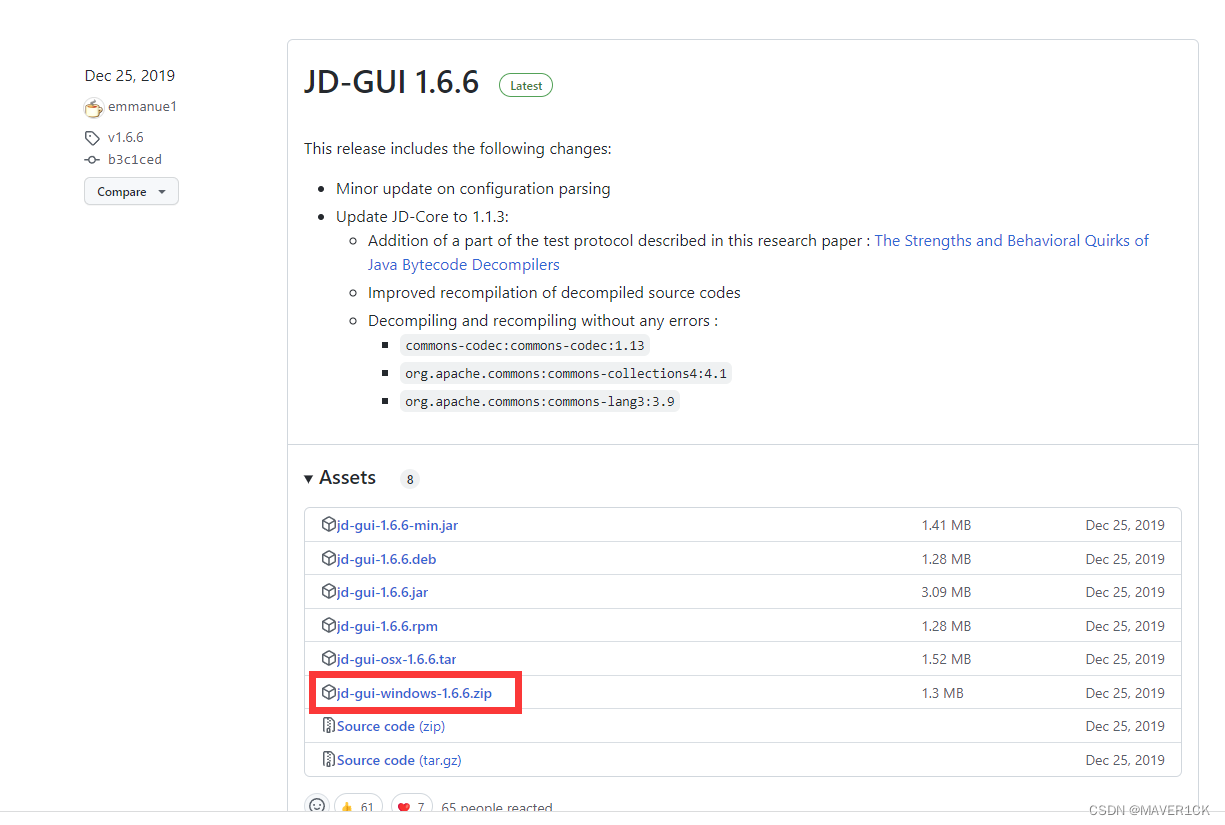This screenshot has width=1225, height=825.
Task: Download jd-gui-1.6.6.jar
Action: [383, 592]
